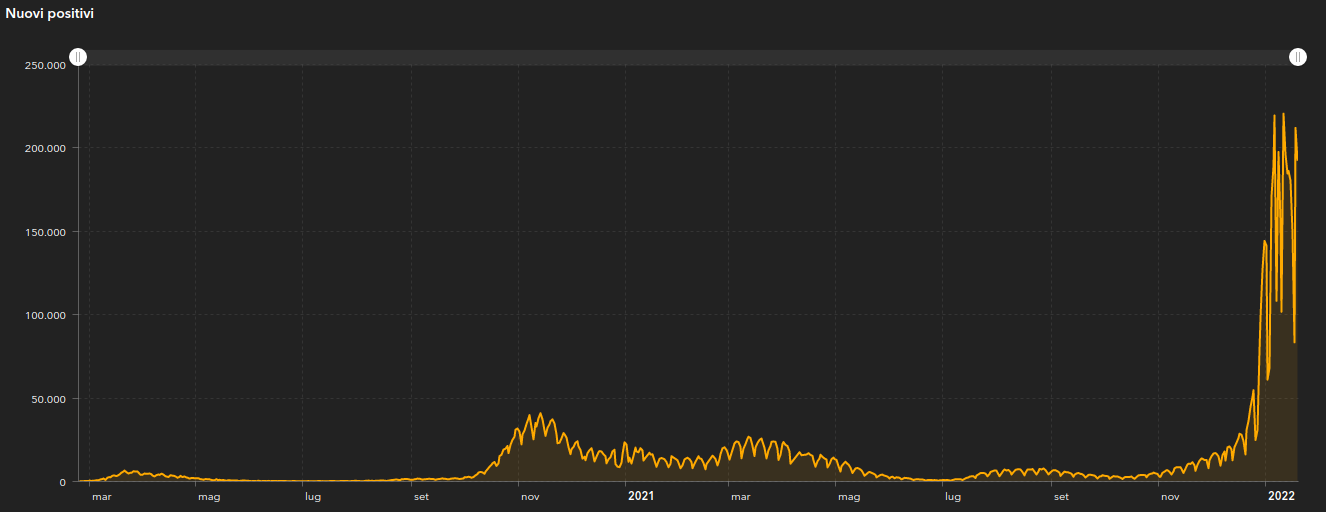The height and width of the screenshot is (512, 1326).
Task: Click the first 'mar' x-axis label
Action: tap(102, 497)
